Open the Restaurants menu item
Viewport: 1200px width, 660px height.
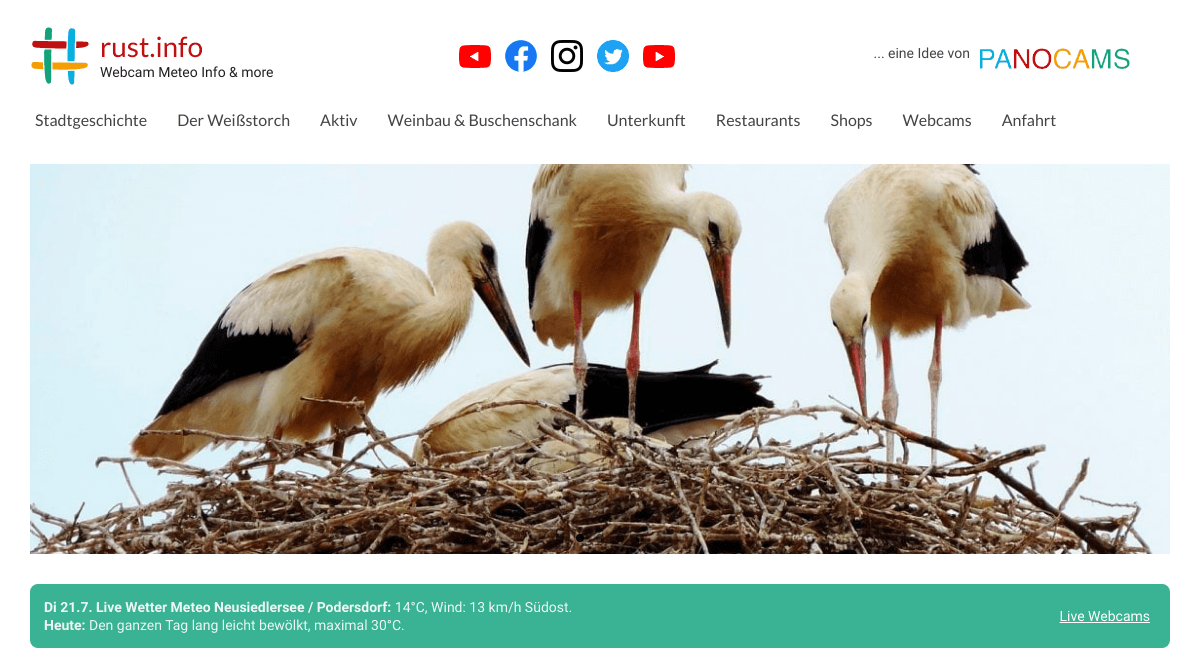pos(758,120)
